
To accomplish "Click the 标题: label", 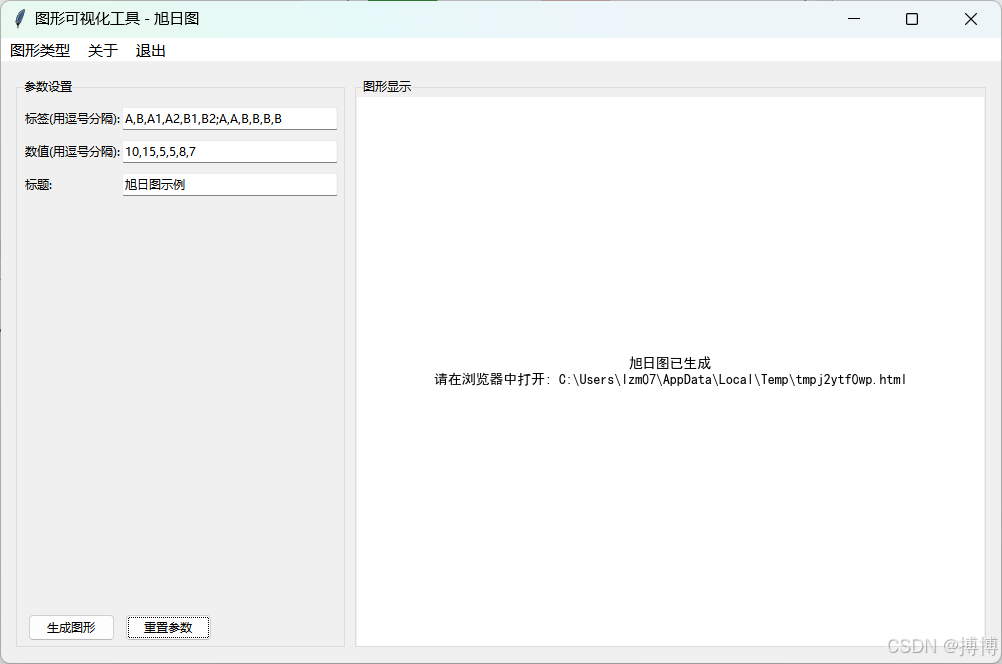I will point(38,185).
